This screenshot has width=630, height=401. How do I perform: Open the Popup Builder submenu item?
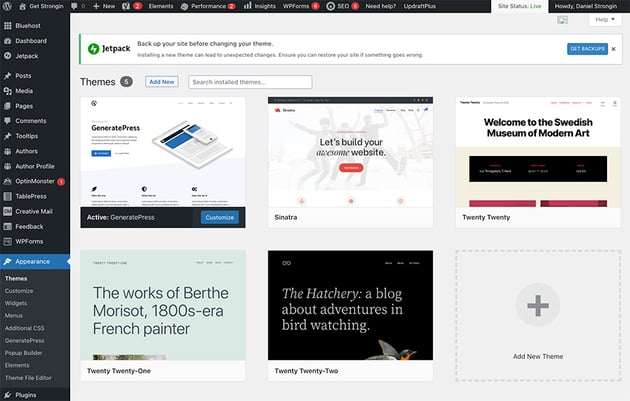point(23,353)
